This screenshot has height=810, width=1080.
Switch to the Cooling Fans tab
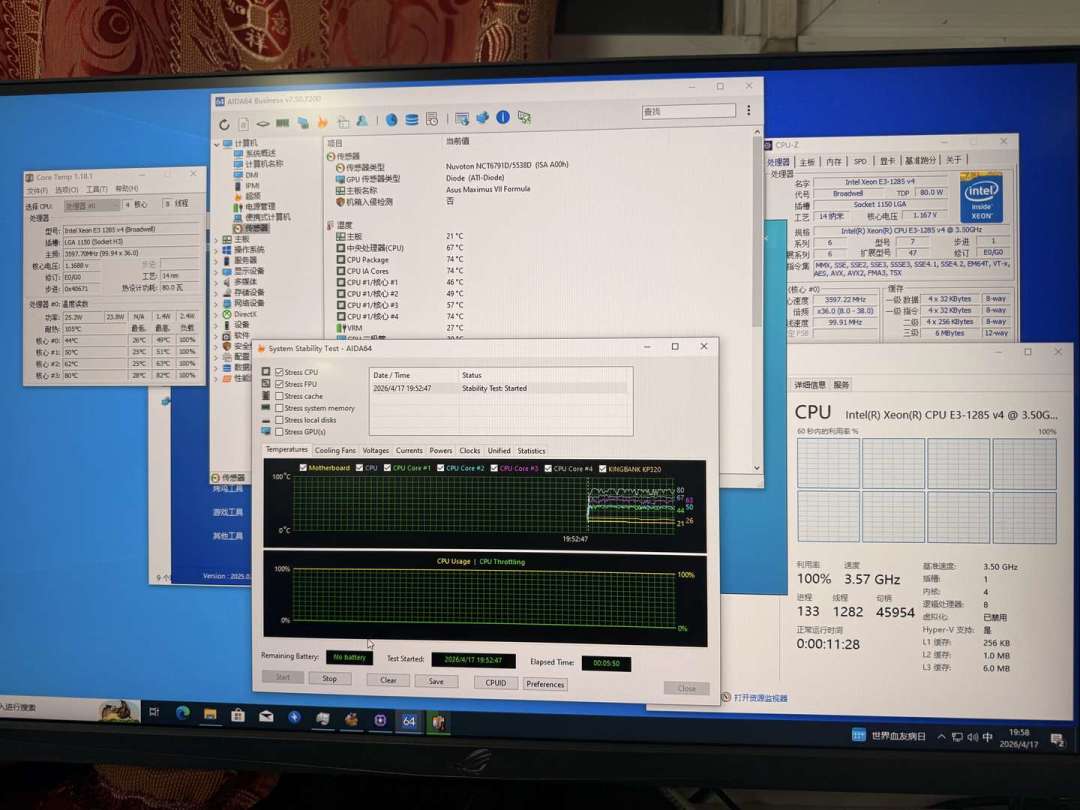(x=335, y=450)
